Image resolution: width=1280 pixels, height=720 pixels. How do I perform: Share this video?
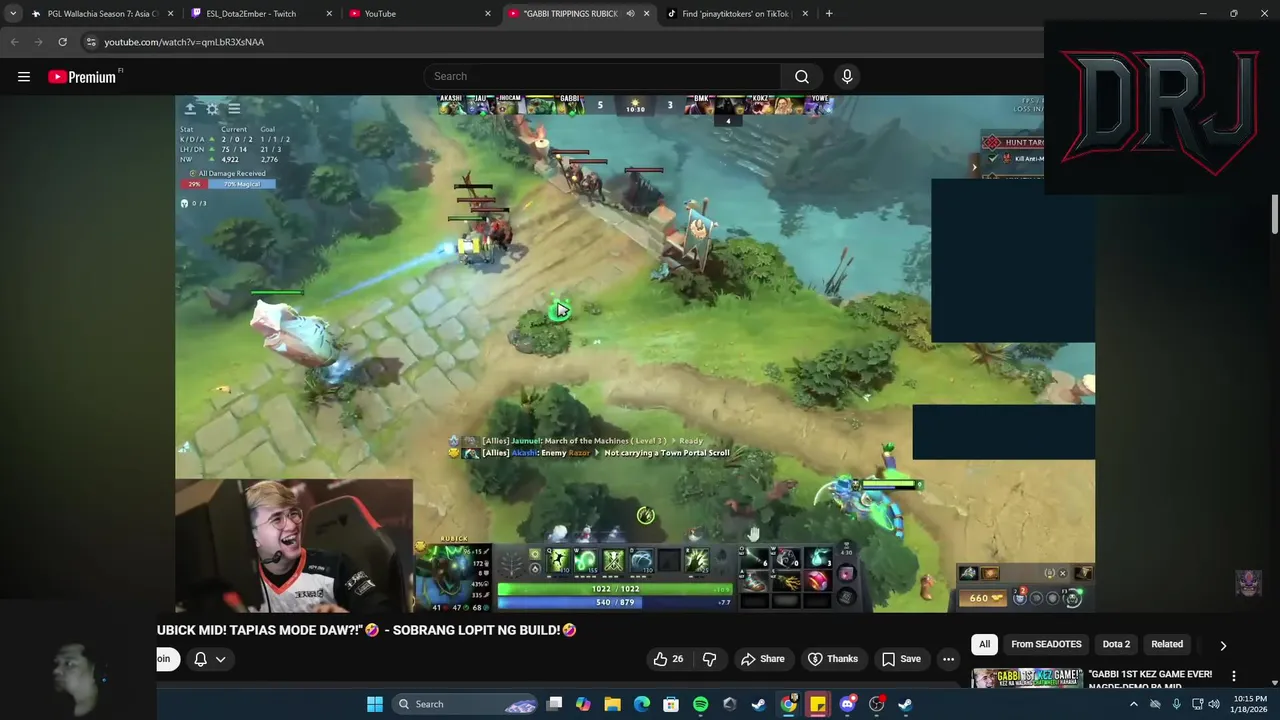(x=762, y=659)
